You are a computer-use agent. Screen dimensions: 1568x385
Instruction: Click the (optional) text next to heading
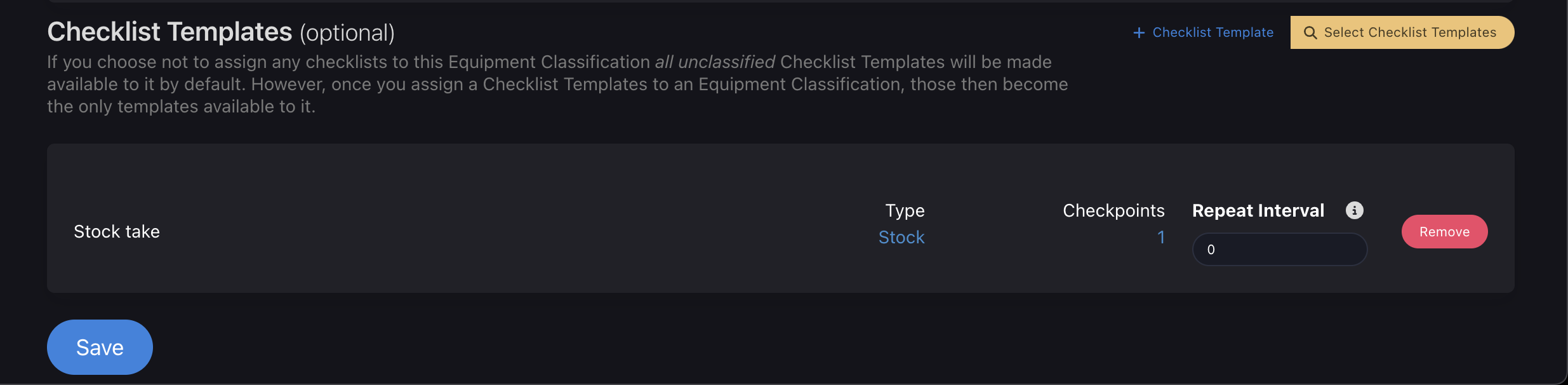347,33
